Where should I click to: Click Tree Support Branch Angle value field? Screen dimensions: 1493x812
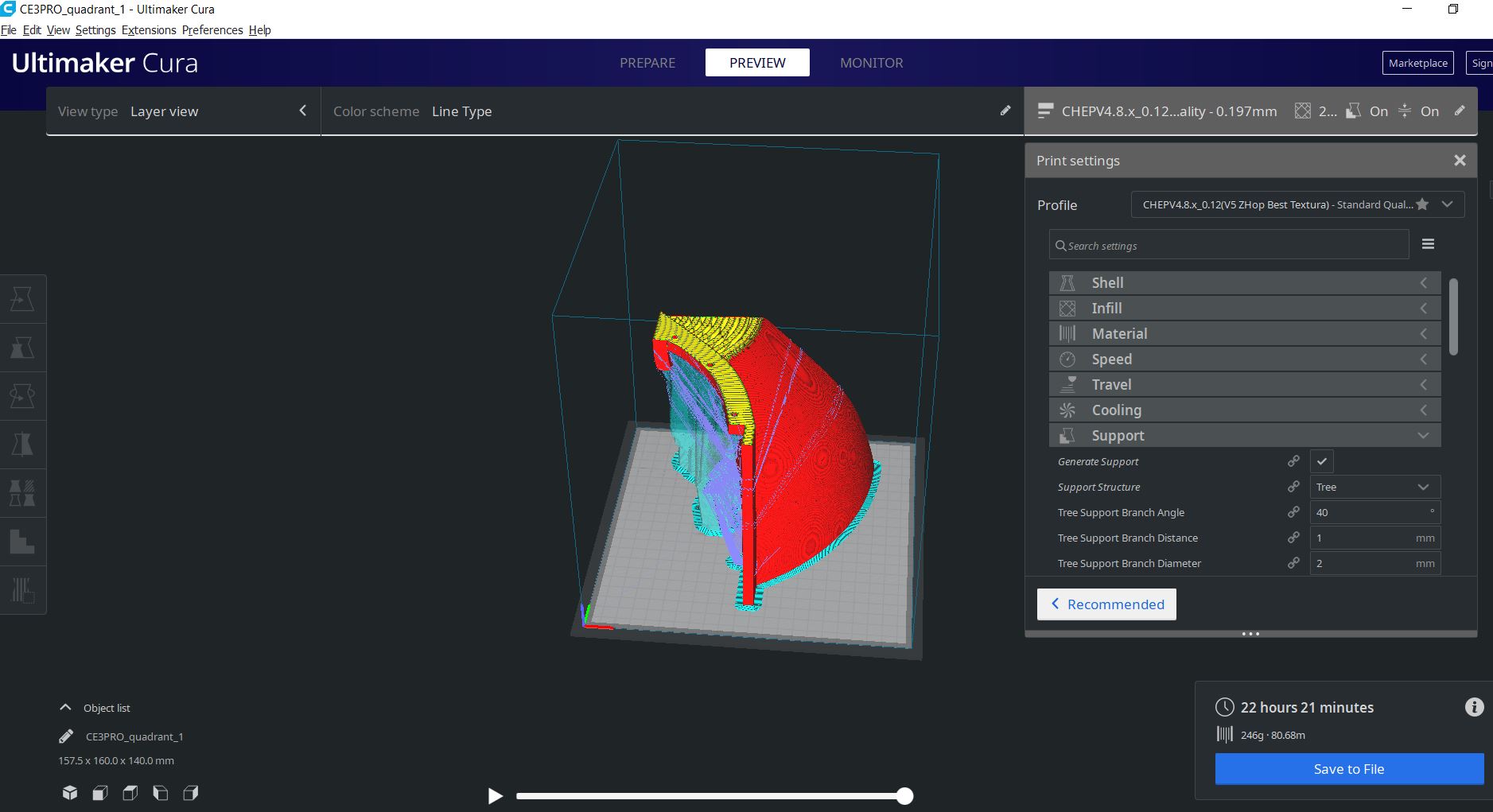point(1375,512)
